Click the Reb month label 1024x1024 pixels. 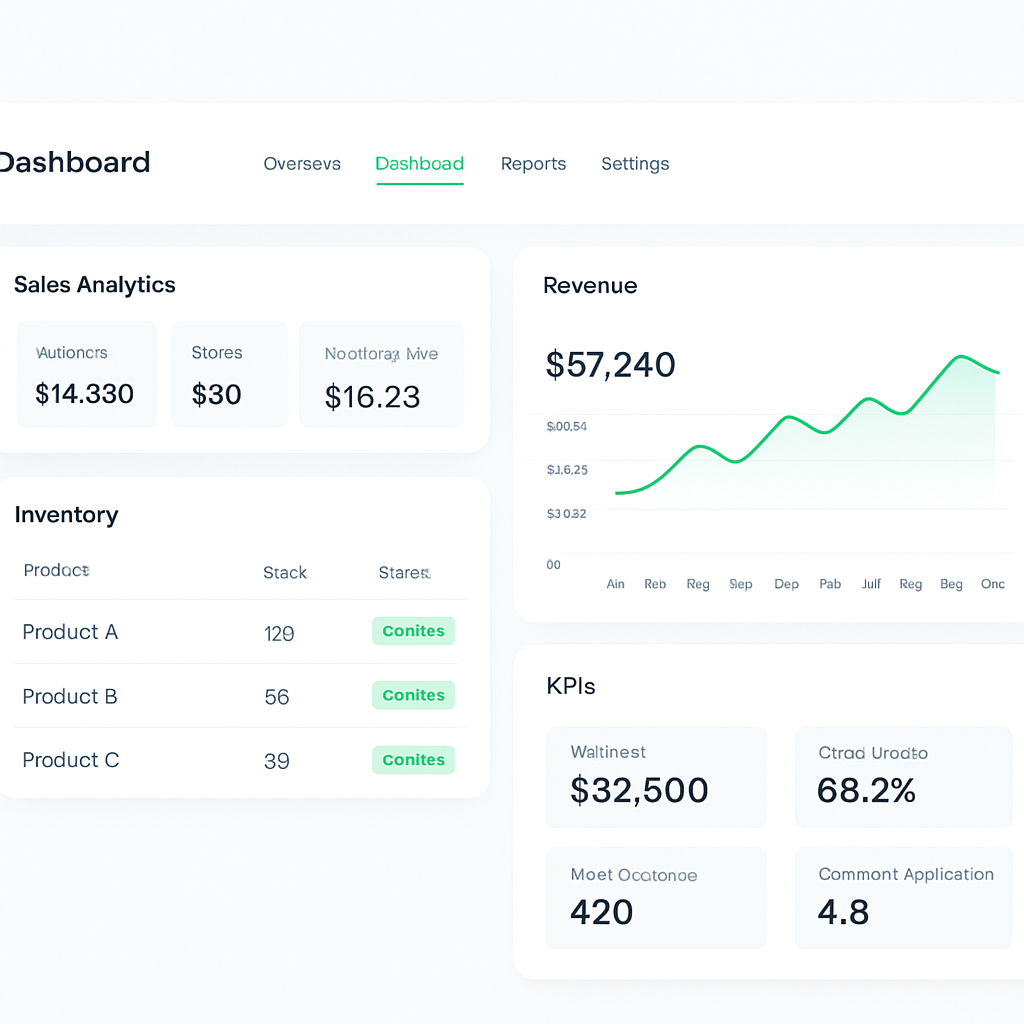655,584
